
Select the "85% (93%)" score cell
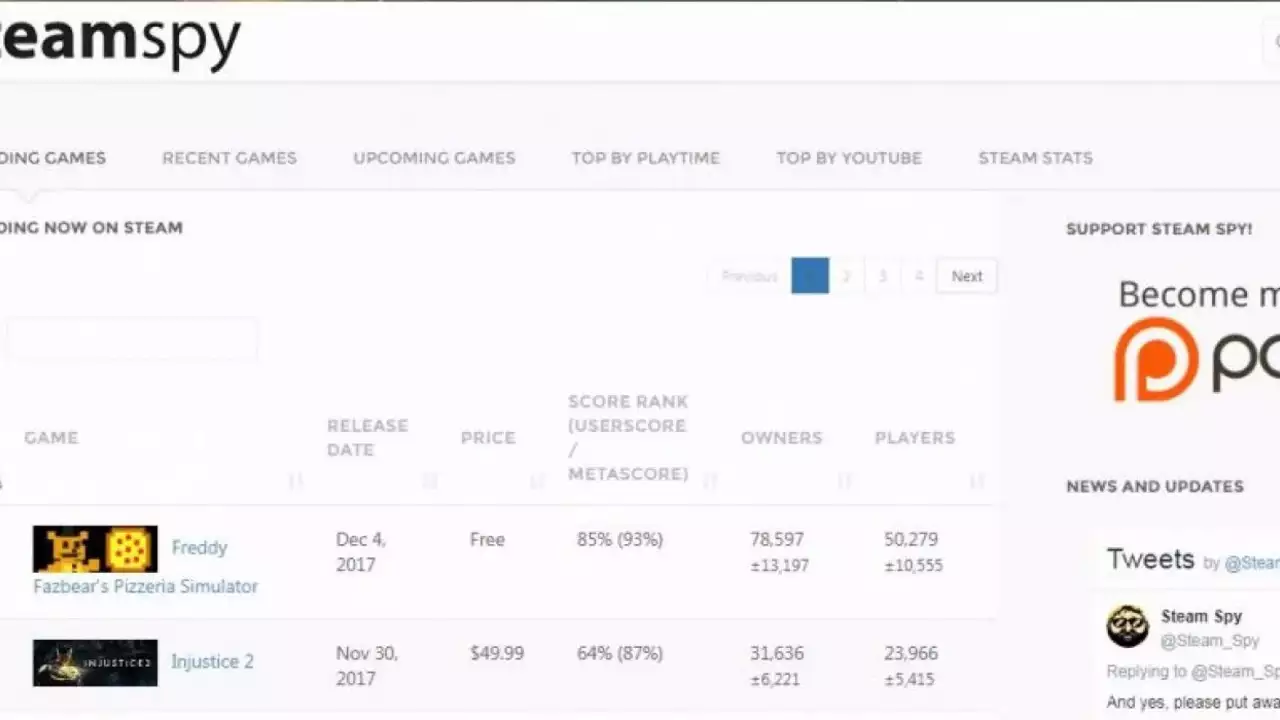pos(620,540)
